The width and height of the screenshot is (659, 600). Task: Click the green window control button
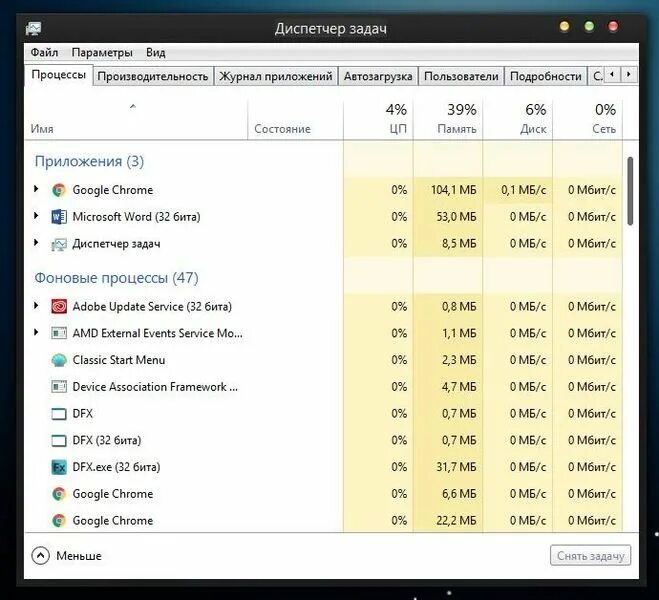tap(589, 26)
